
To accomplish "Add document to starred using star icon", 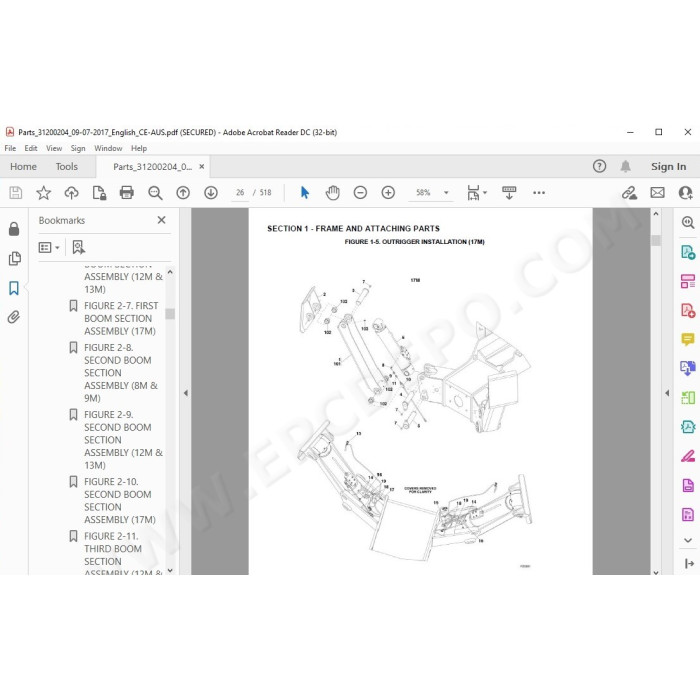I will click(43, 193).
